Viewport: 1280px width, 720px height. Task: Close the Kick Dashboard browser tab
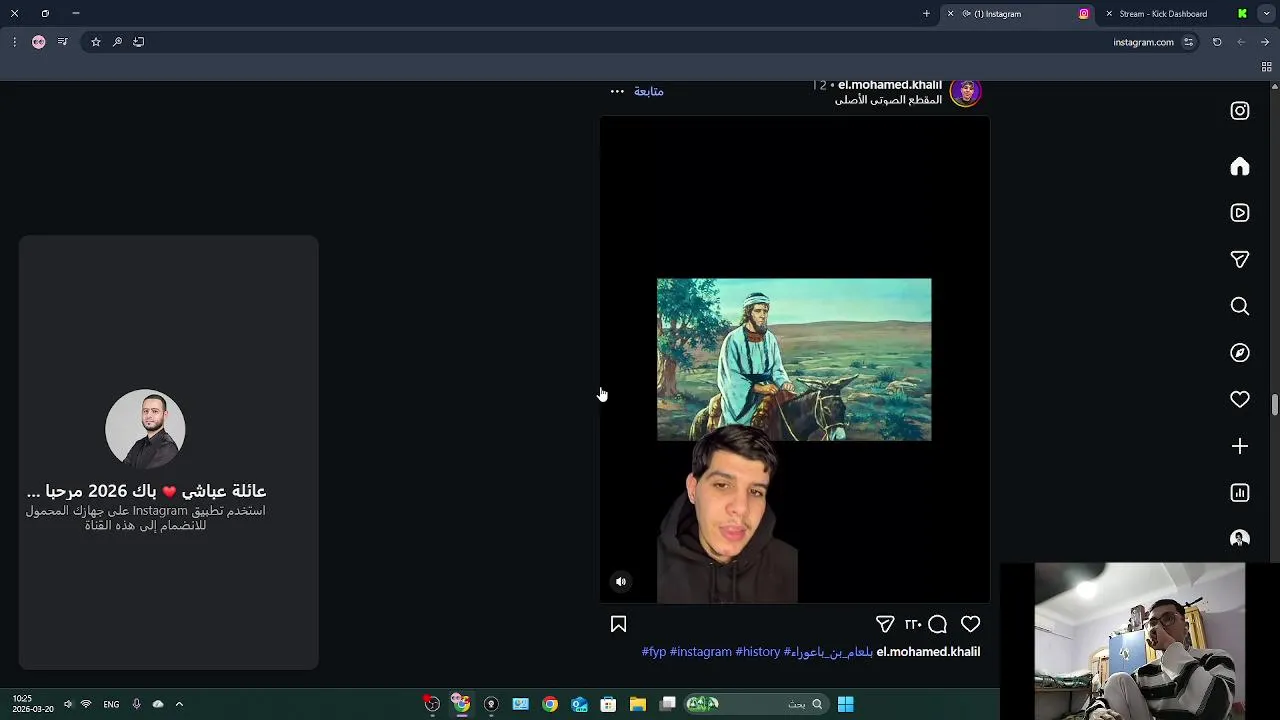click(x=1109, y=14)
